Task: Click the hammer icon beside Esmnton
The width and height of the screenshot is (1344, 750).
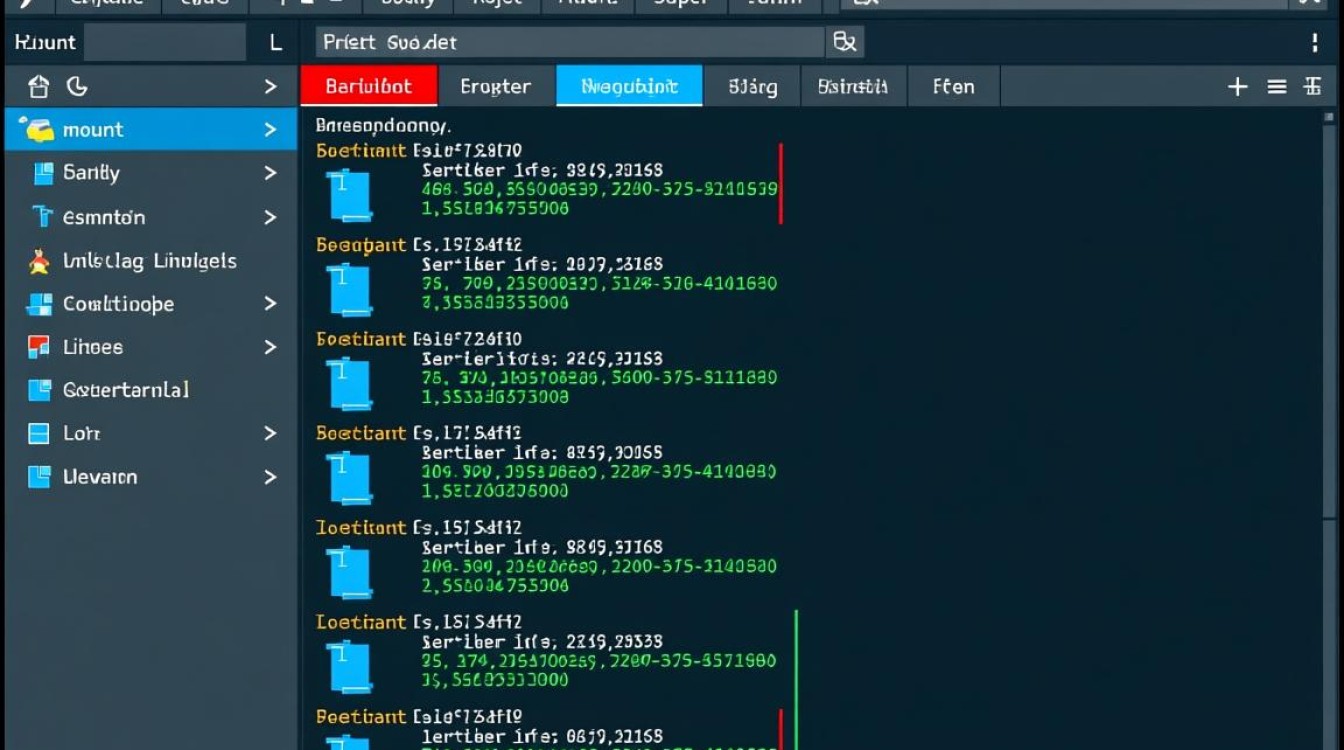Action: [x=41, y=216]
